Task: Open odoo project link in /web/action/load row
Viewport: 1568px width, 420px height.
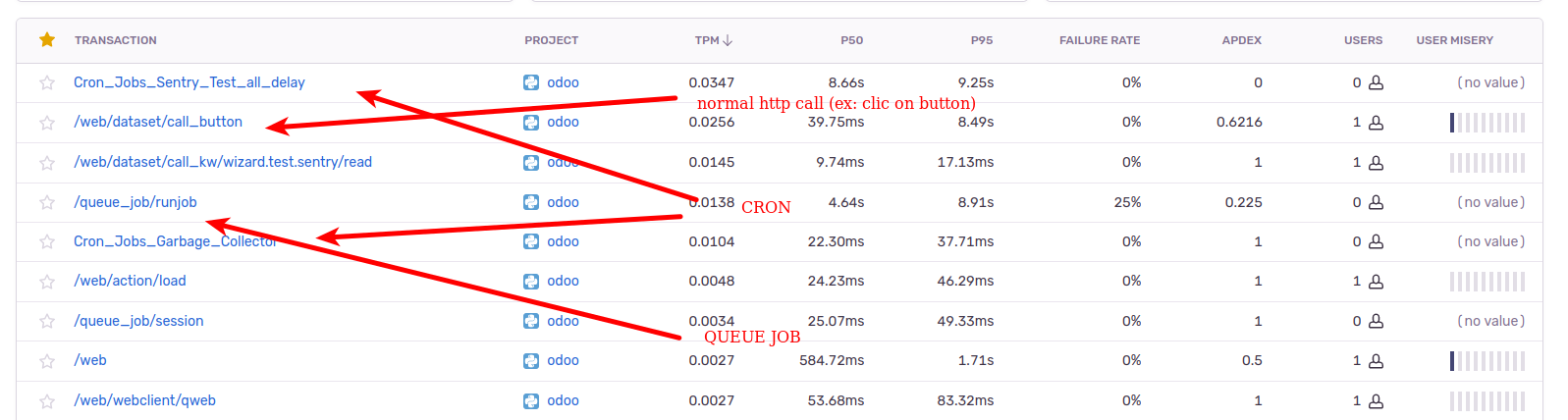Action: (563, 281)
